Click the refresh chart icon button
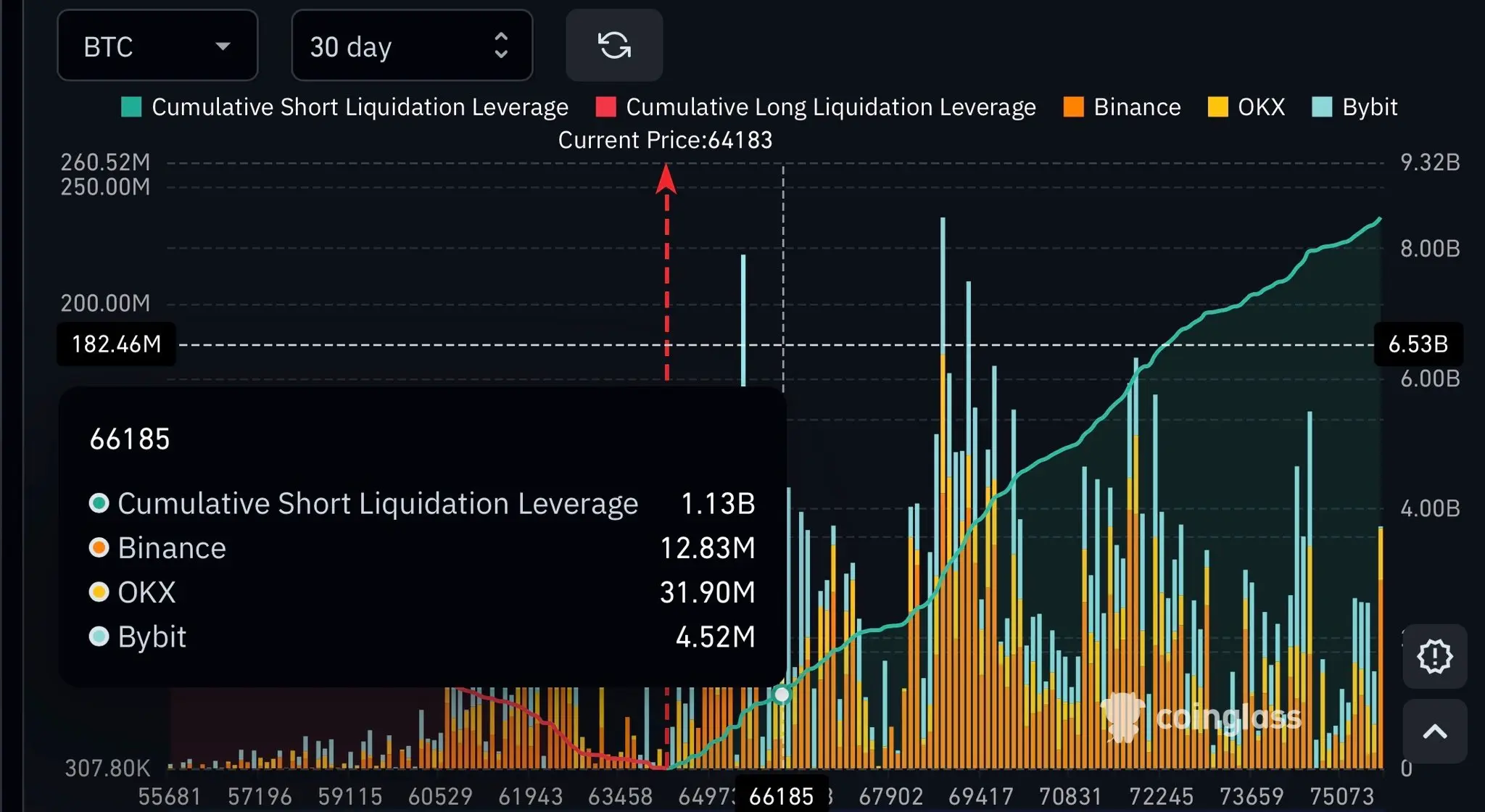This screenshot has width=1485, height=812. 614,46
